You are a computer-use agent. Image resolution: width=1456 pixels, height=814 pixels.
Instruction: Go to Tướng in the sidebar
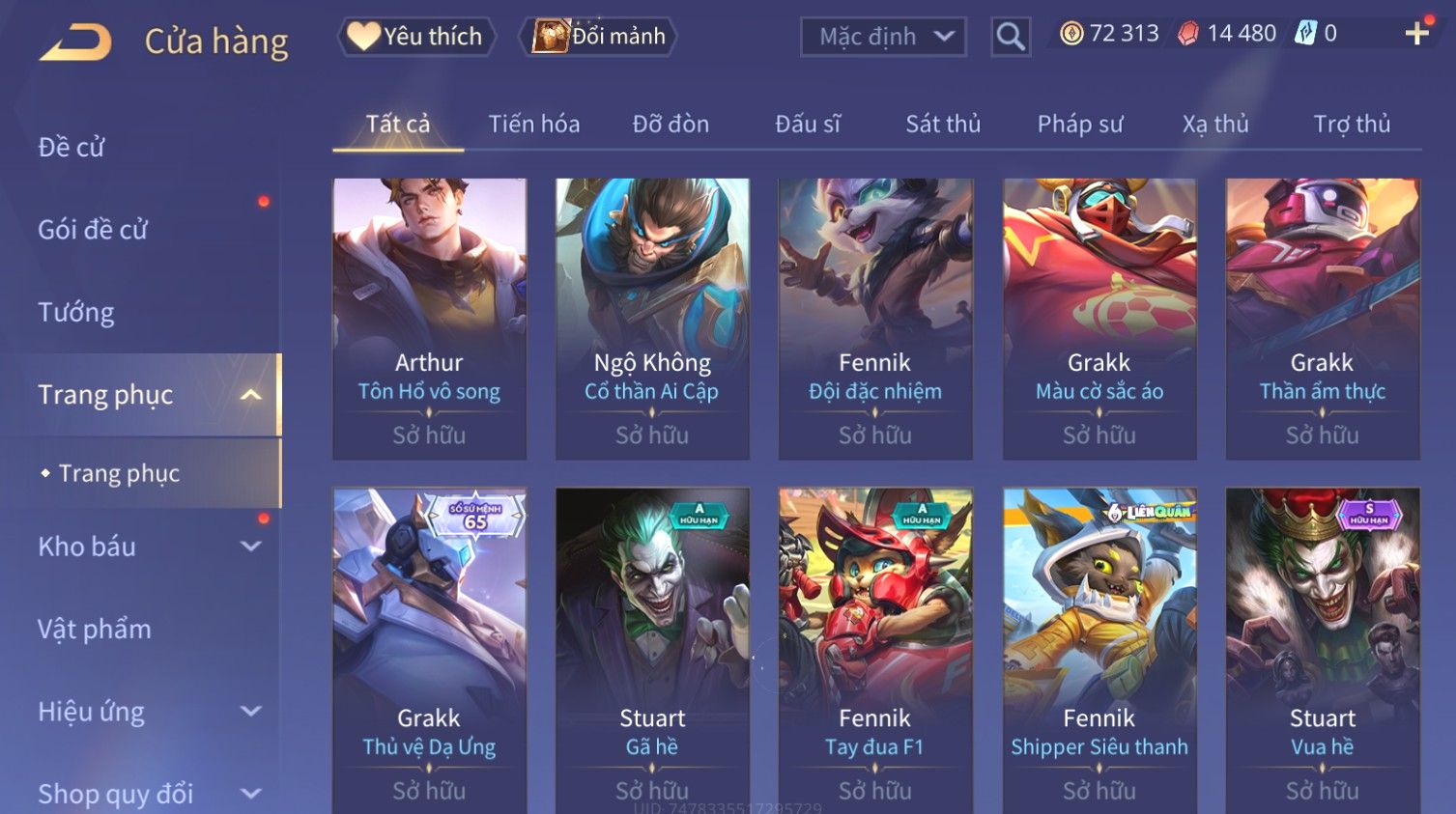76,312
